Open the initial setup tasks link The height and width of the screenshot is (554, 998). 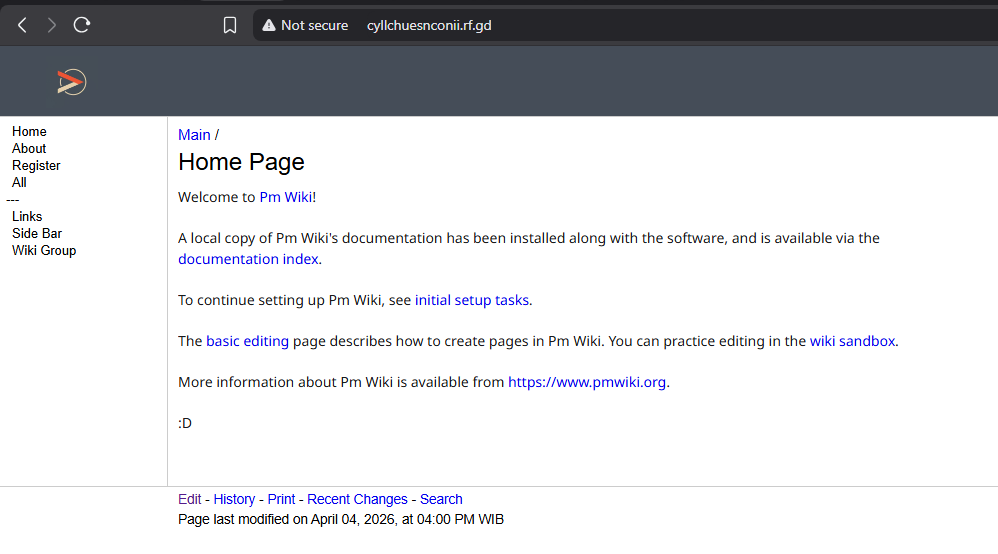coord(472,300)
